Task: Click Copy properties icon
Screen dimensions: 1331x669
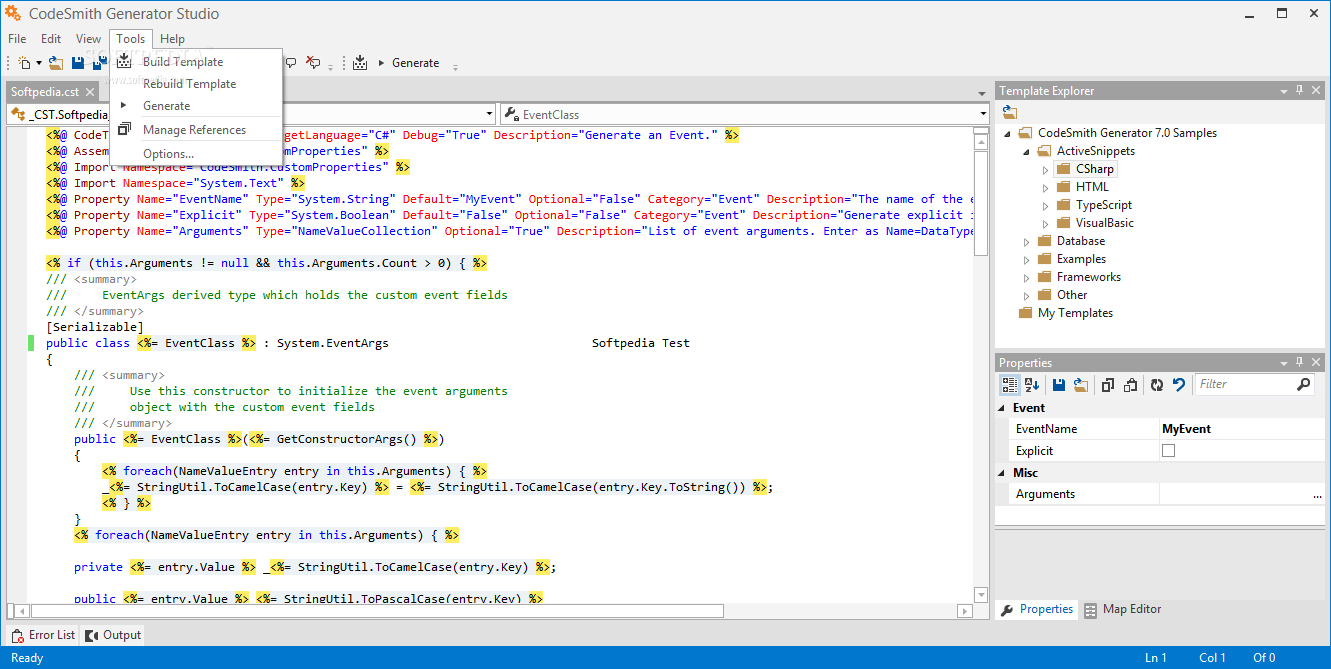Action: [1107, 384]
